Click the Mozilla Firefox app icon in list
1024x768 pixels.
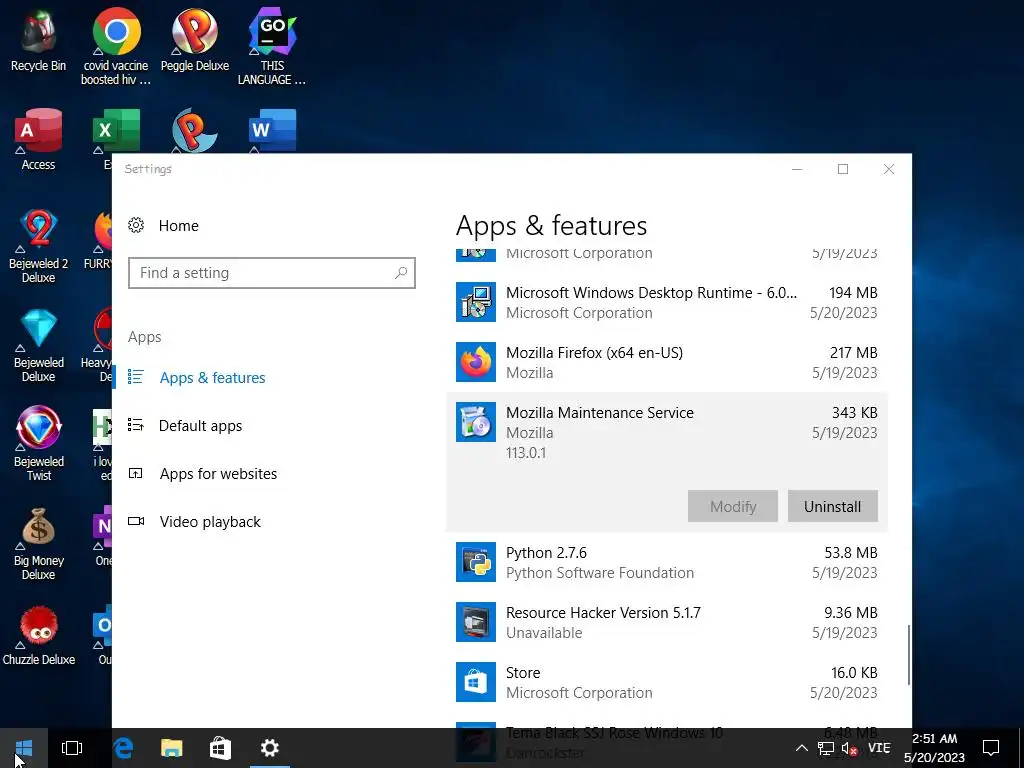475,362
